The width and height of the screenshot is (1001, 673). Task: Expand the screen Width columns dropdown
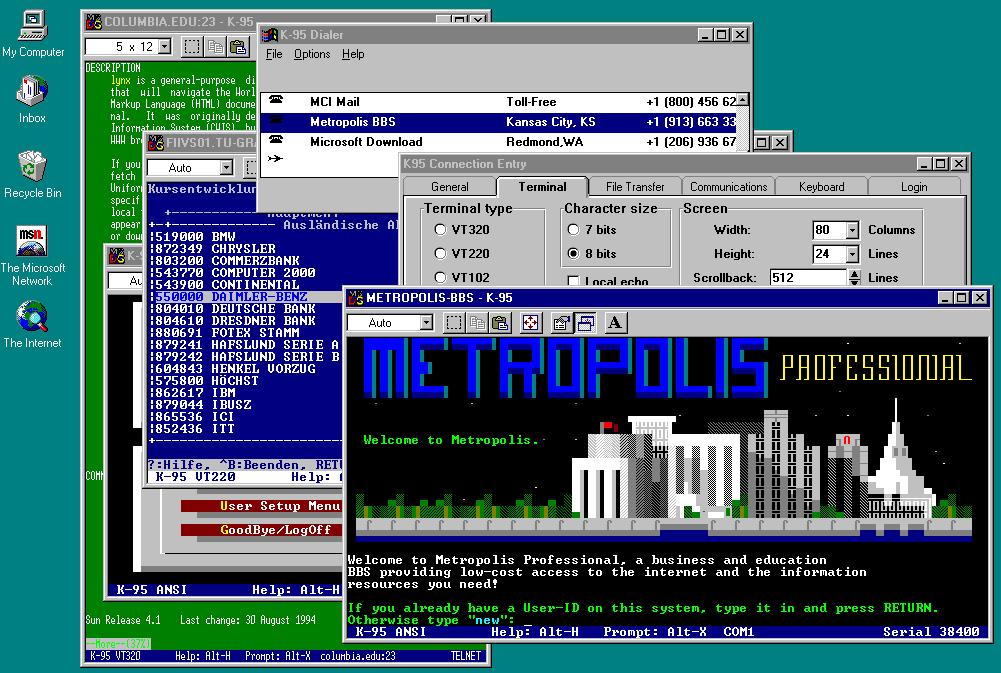pyautogui.click(x=852, y=230)
